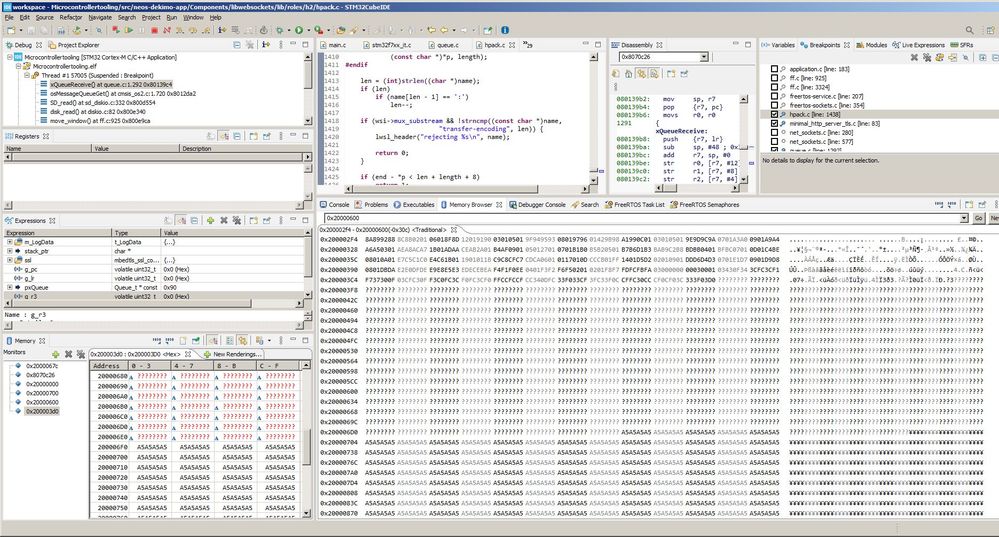Click the Suspend (pause) debug icon
This screenshot has height=537, width=999.
[141, 30]
